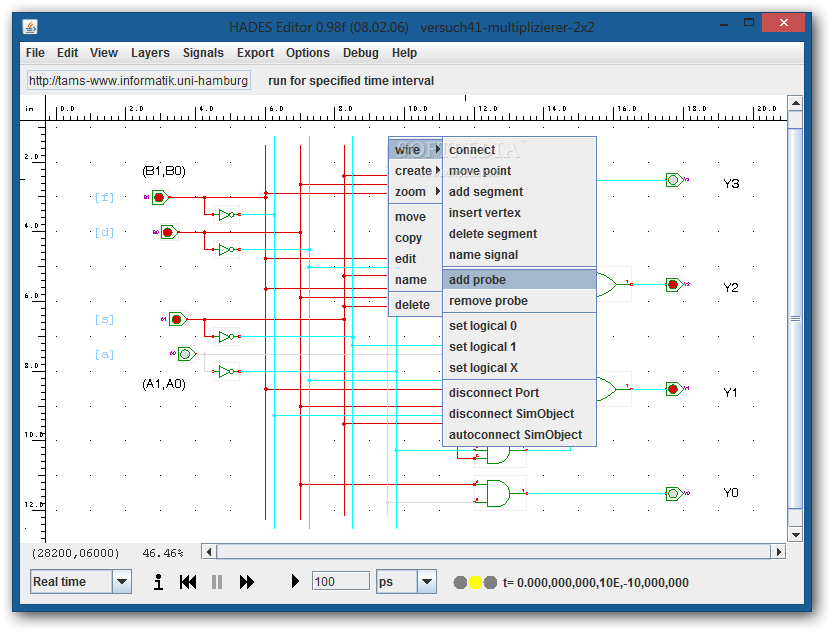Toggle the [f] input switch
Screen dimensions: 832x632
point(160,197)
